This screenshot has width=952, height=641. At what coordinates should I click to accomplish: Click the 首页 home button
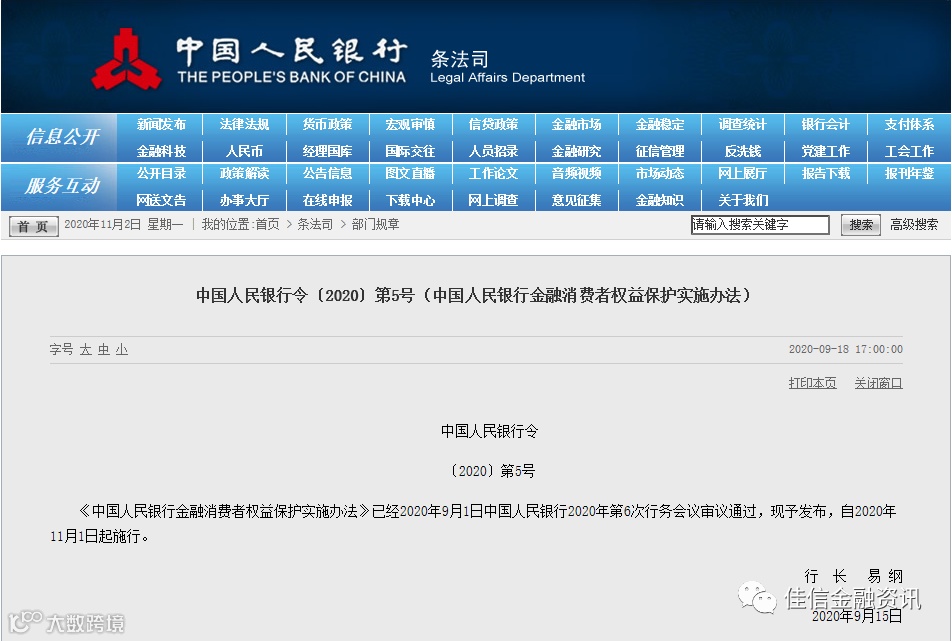pyautogui.click(x=33, y=226)
